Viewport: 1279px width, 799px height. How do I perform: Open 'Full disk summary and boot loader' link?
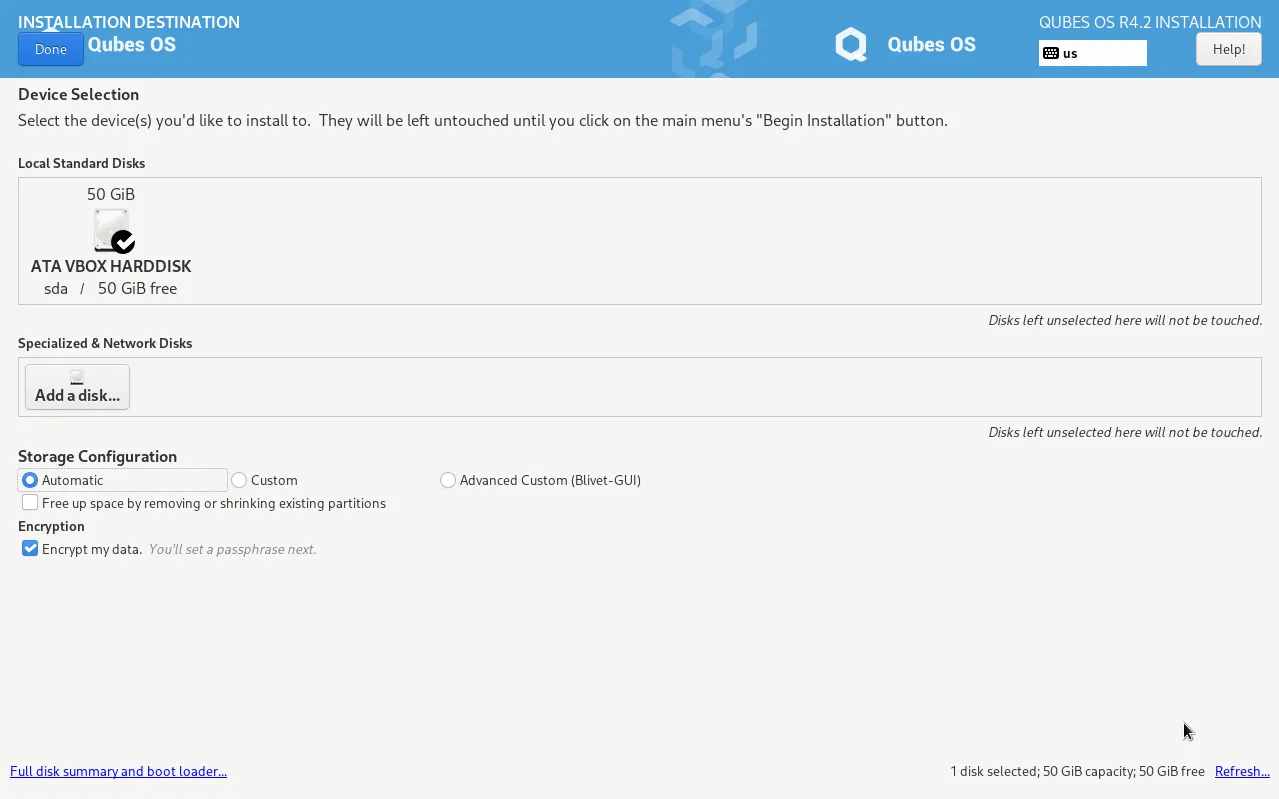[x=118, y=771]
